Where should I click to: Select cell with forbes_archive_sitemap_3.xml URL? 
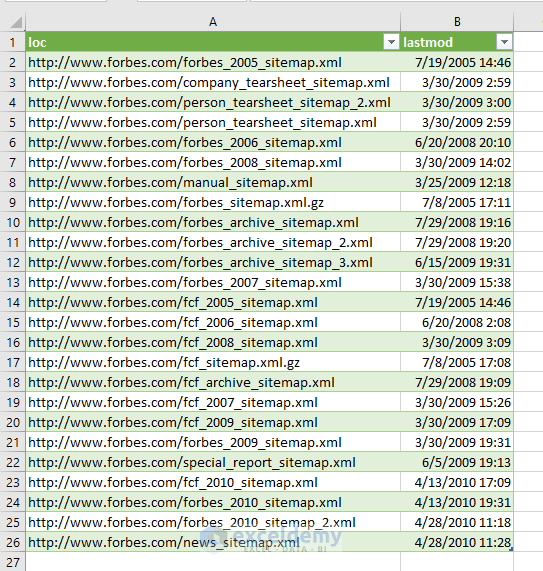pos(213,263)
